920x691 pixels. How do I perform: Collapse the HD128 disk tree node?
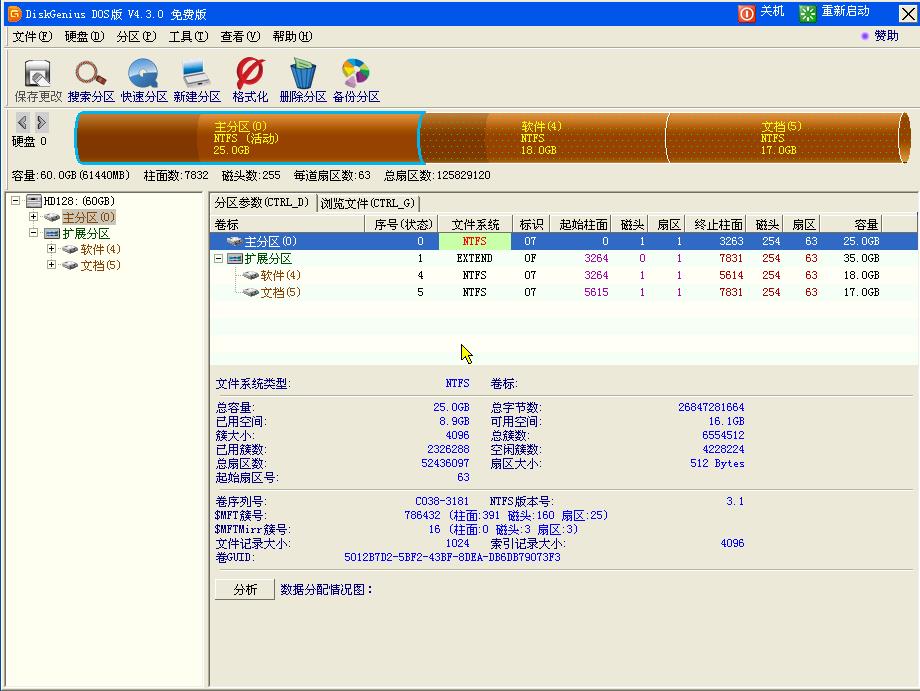point(16,201)
